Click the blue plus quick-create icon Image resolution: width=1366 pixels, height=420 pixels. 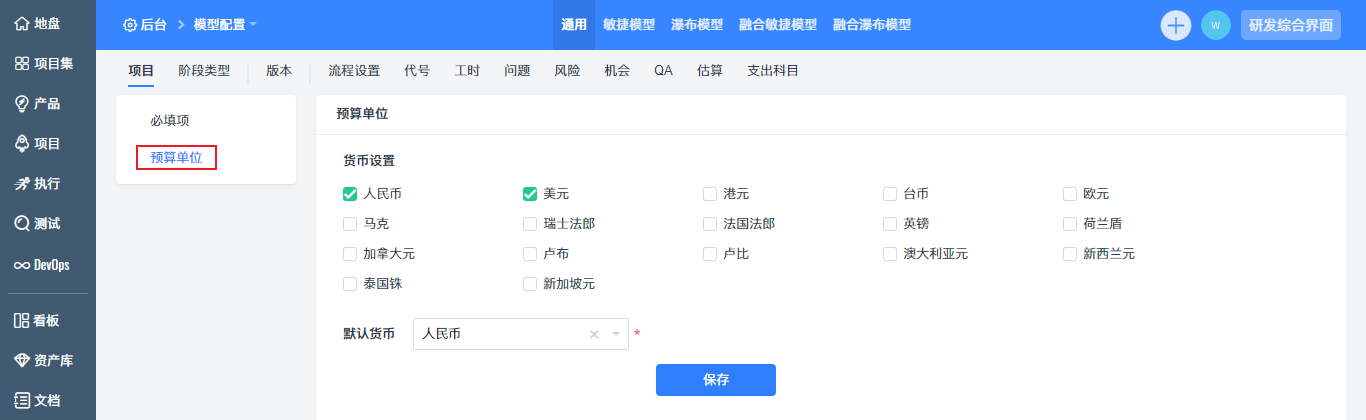point(1176,25)
